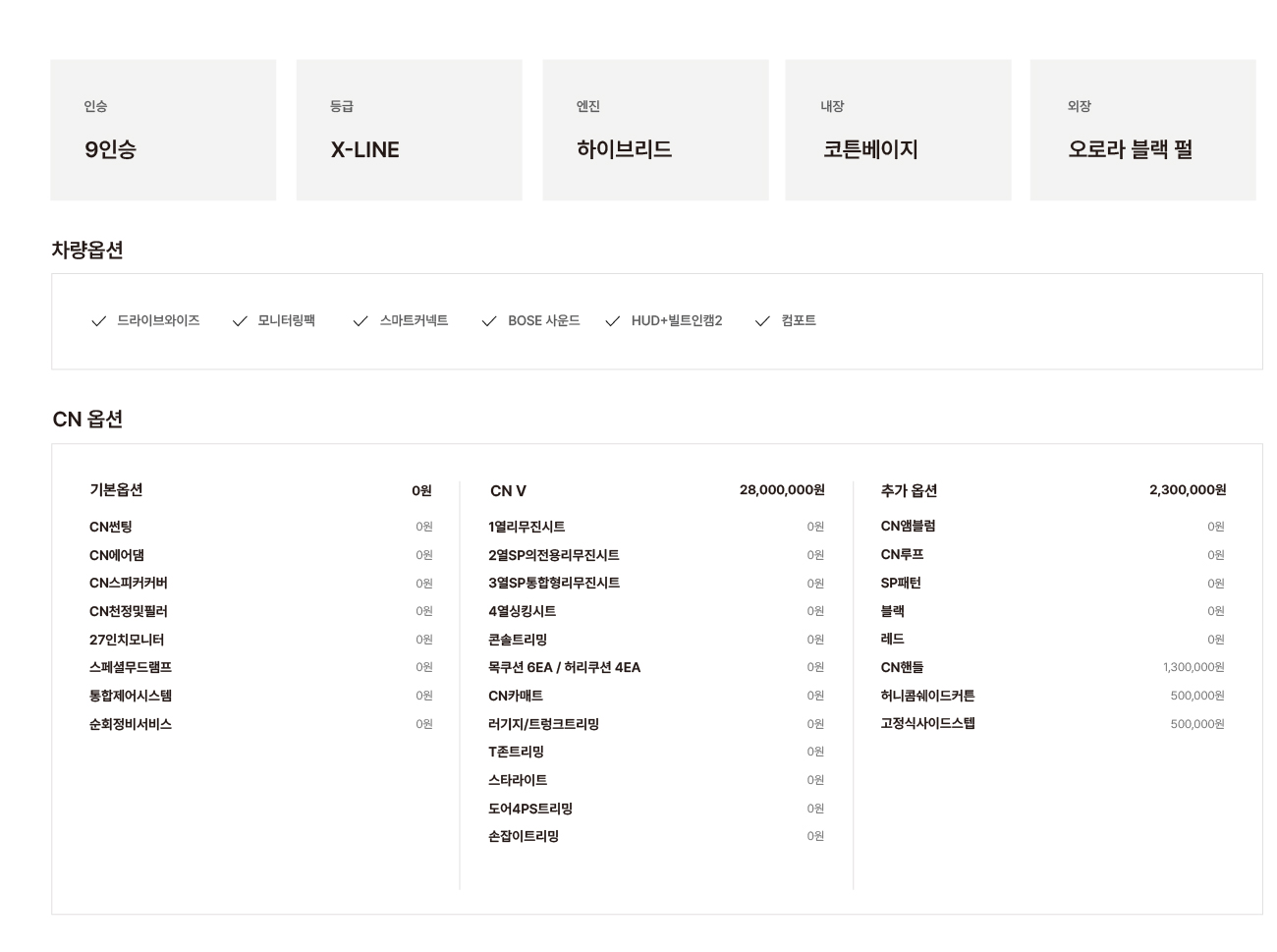The width and height of the screenshot is (1277, 952).
Task: Click the checkmark beside HUD+빌트인캠2
Action: point(613,321)
